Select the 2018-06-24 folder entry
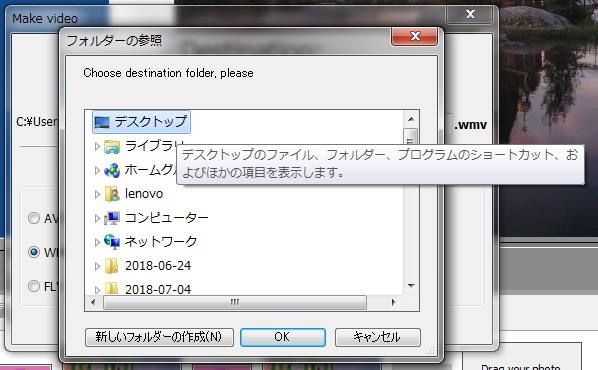The width and height of the screenshot is (598, 370). 158,265
